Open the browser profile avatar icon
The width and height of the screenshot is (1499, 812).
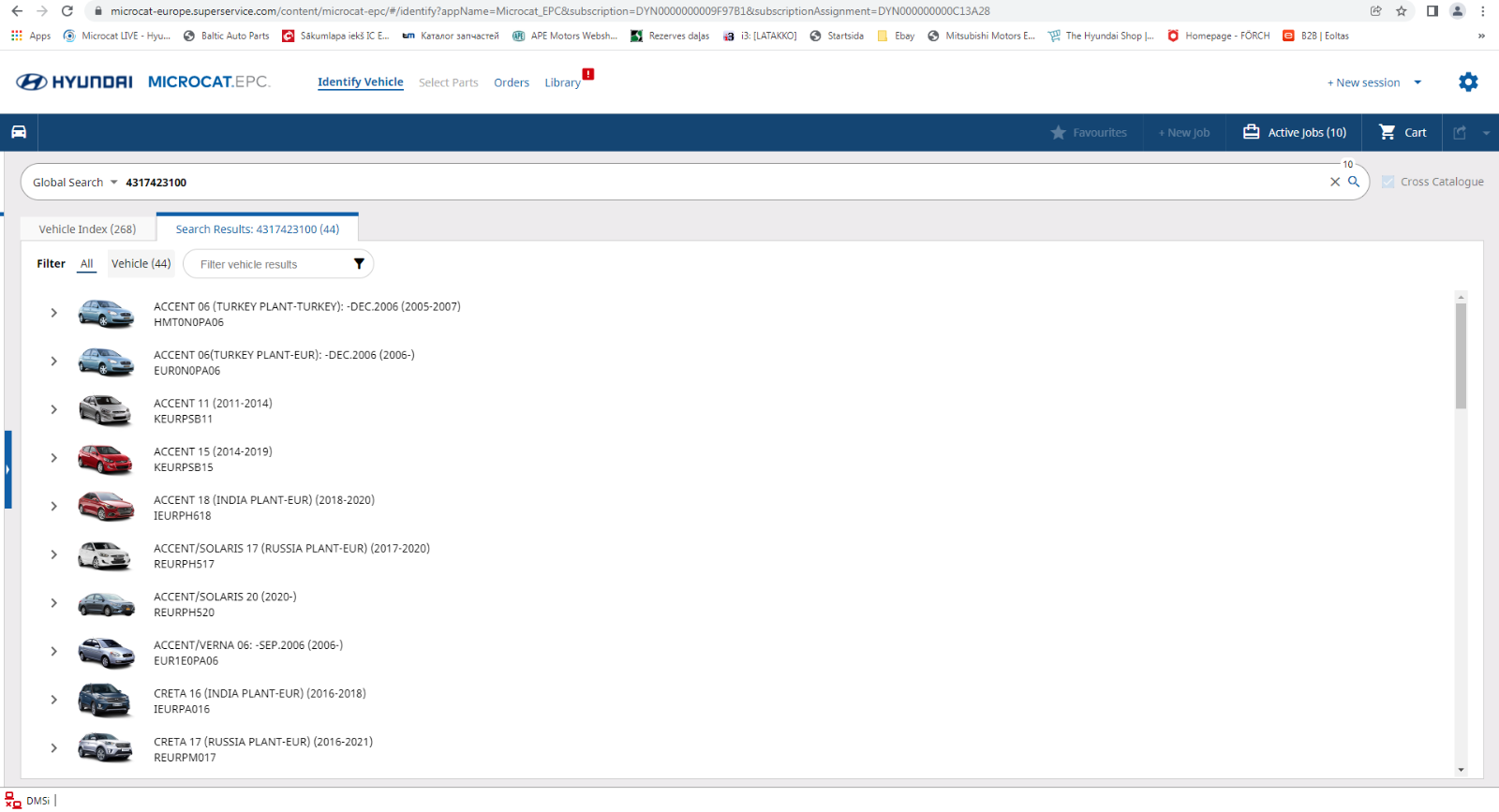(1458, 11)
